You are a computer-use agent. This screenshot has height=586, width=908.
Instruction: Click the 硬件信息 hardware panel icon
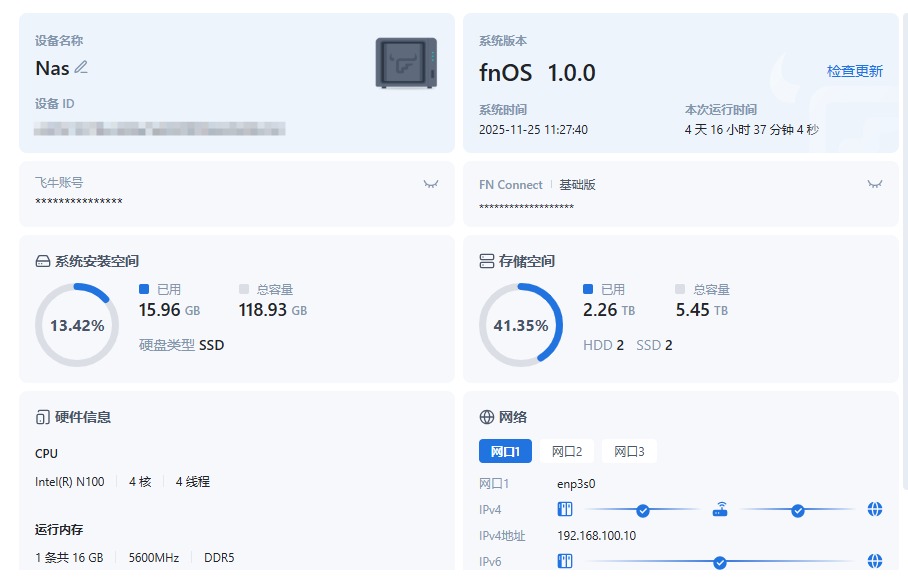[41, 416]
